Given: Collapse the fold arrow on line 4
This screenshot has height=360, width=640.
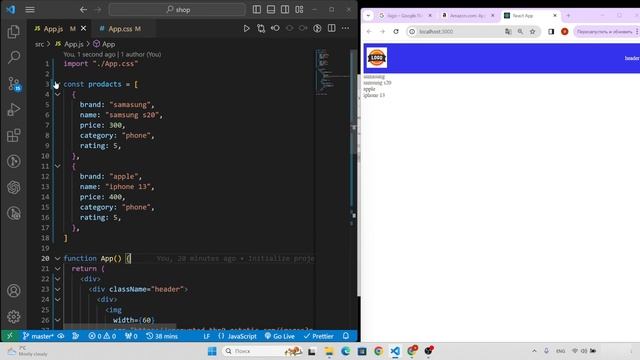Looking at the screenshot, I should tap(58, 94).
